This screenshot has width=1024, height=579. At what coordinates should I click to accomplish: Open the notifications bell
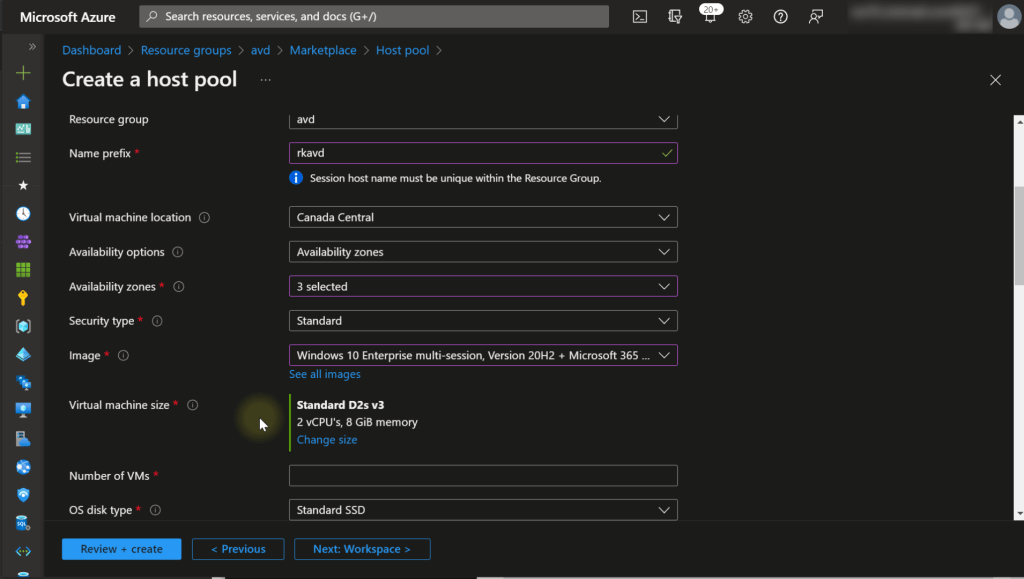[x=710, y=17]
